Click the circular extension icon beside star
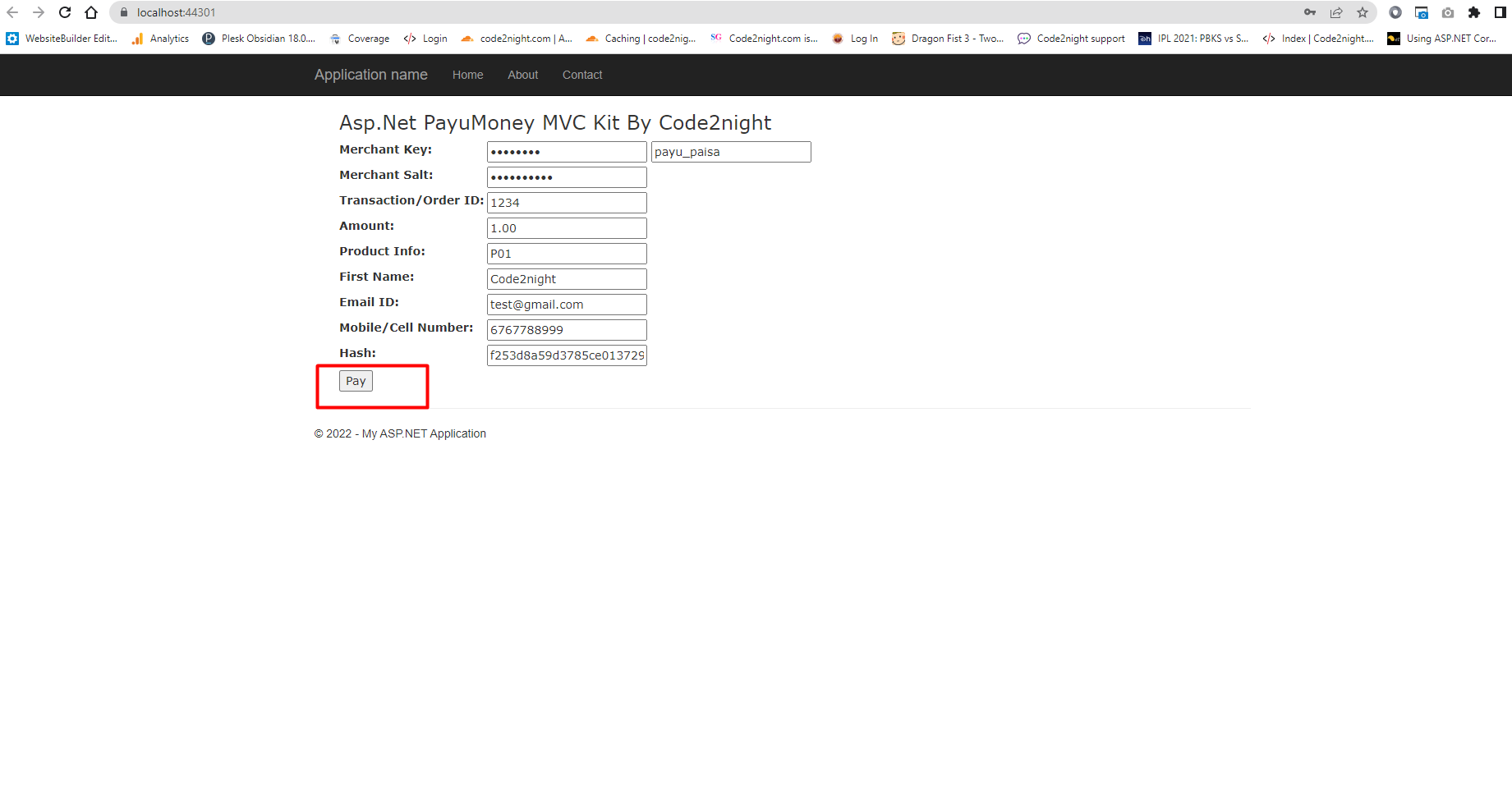The height and width of the screenshot is (802, 1512). click(1395, 12)
